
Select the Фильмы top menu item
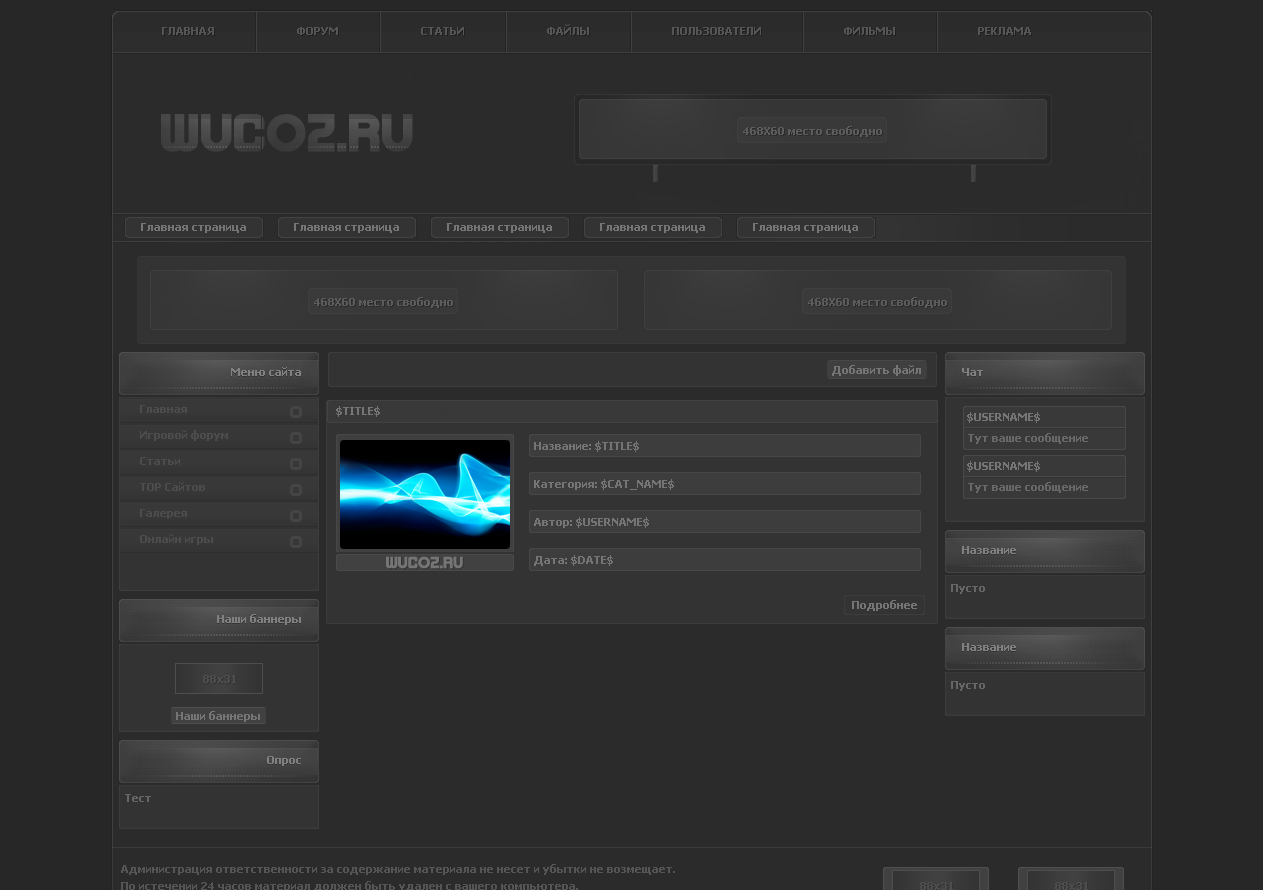coord(869,31)
